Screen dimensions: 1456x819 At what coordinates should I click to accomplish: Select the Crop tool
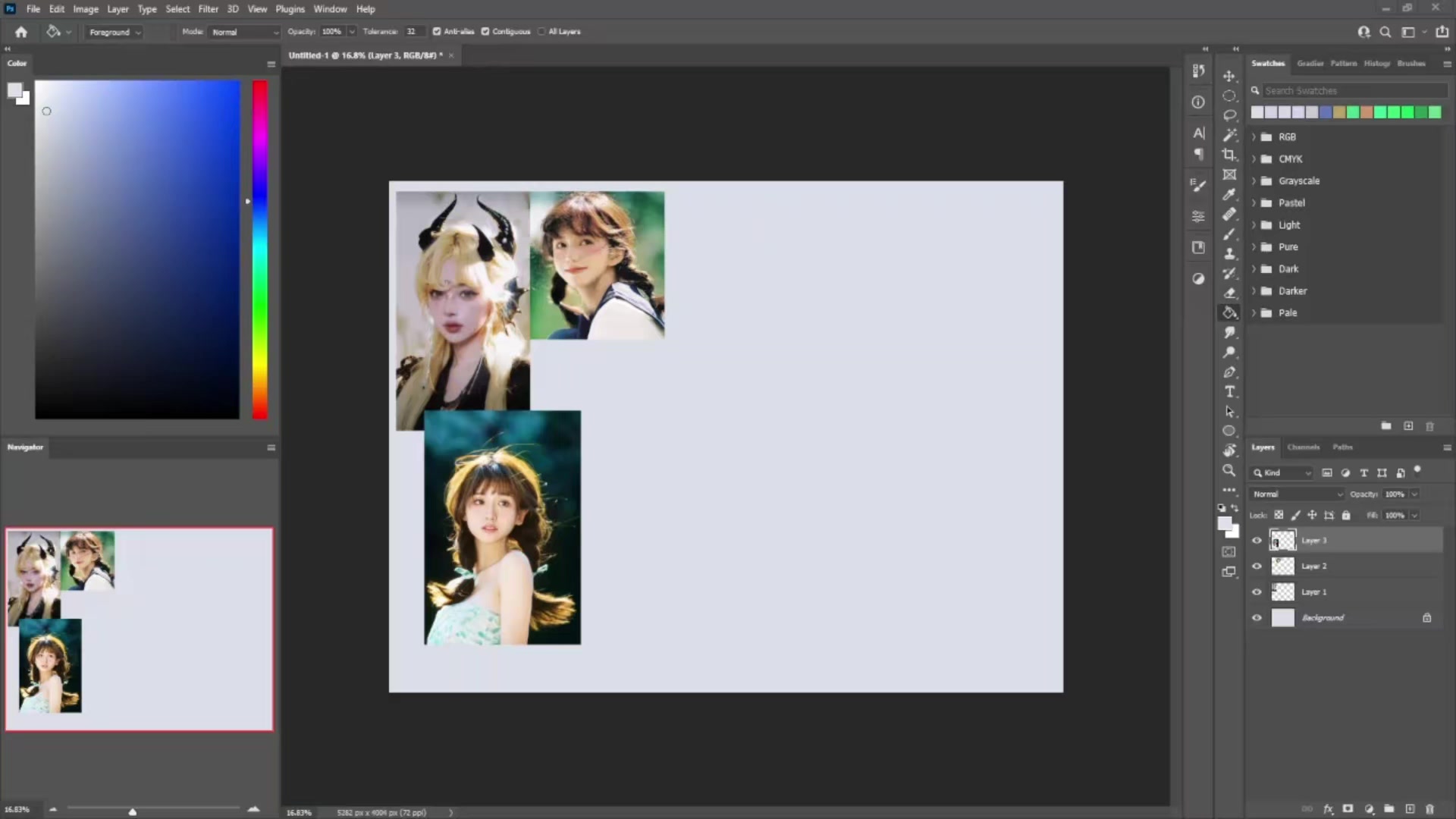coord(1229,155)
